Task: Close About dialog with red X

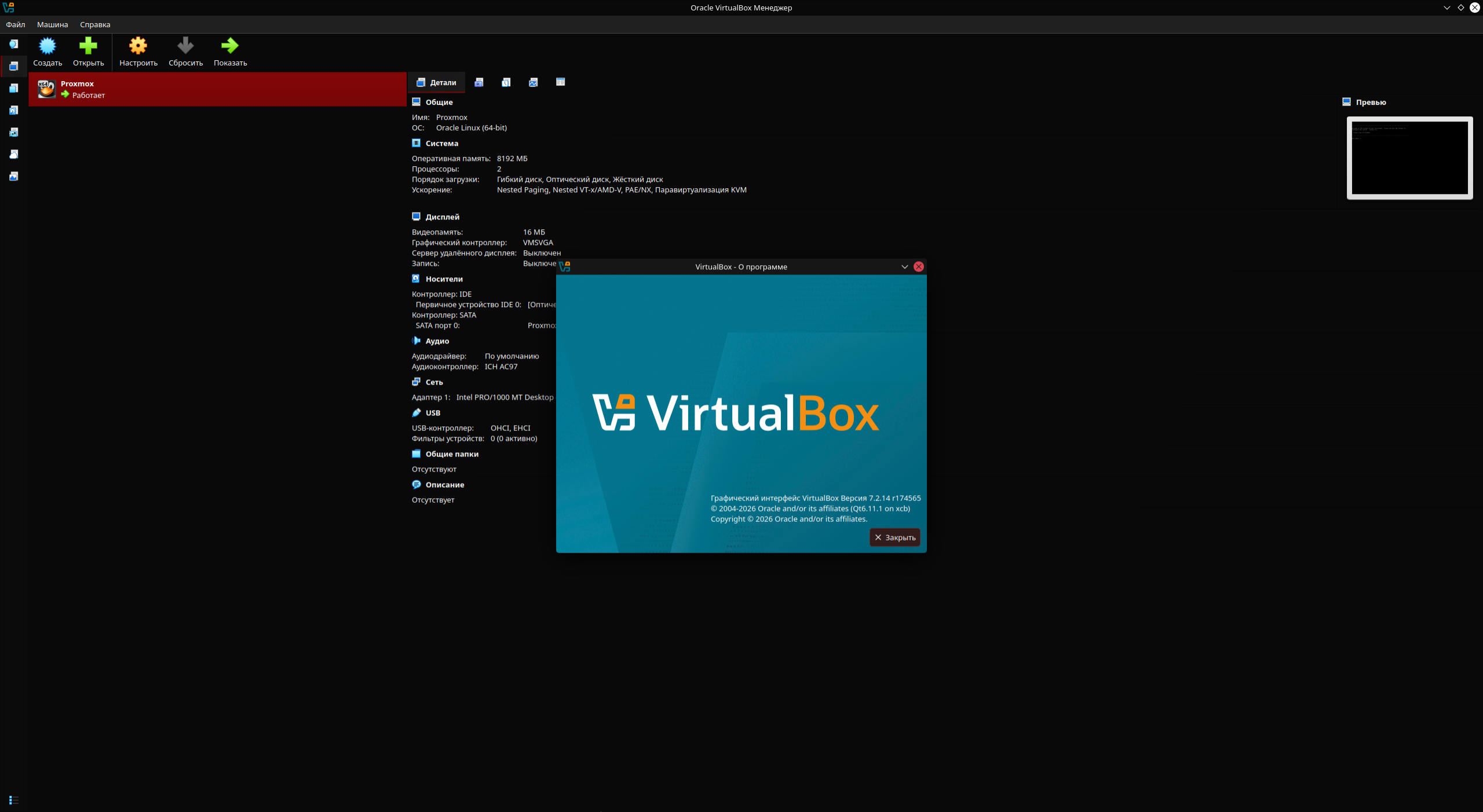Action: click(x=919, y=266)
